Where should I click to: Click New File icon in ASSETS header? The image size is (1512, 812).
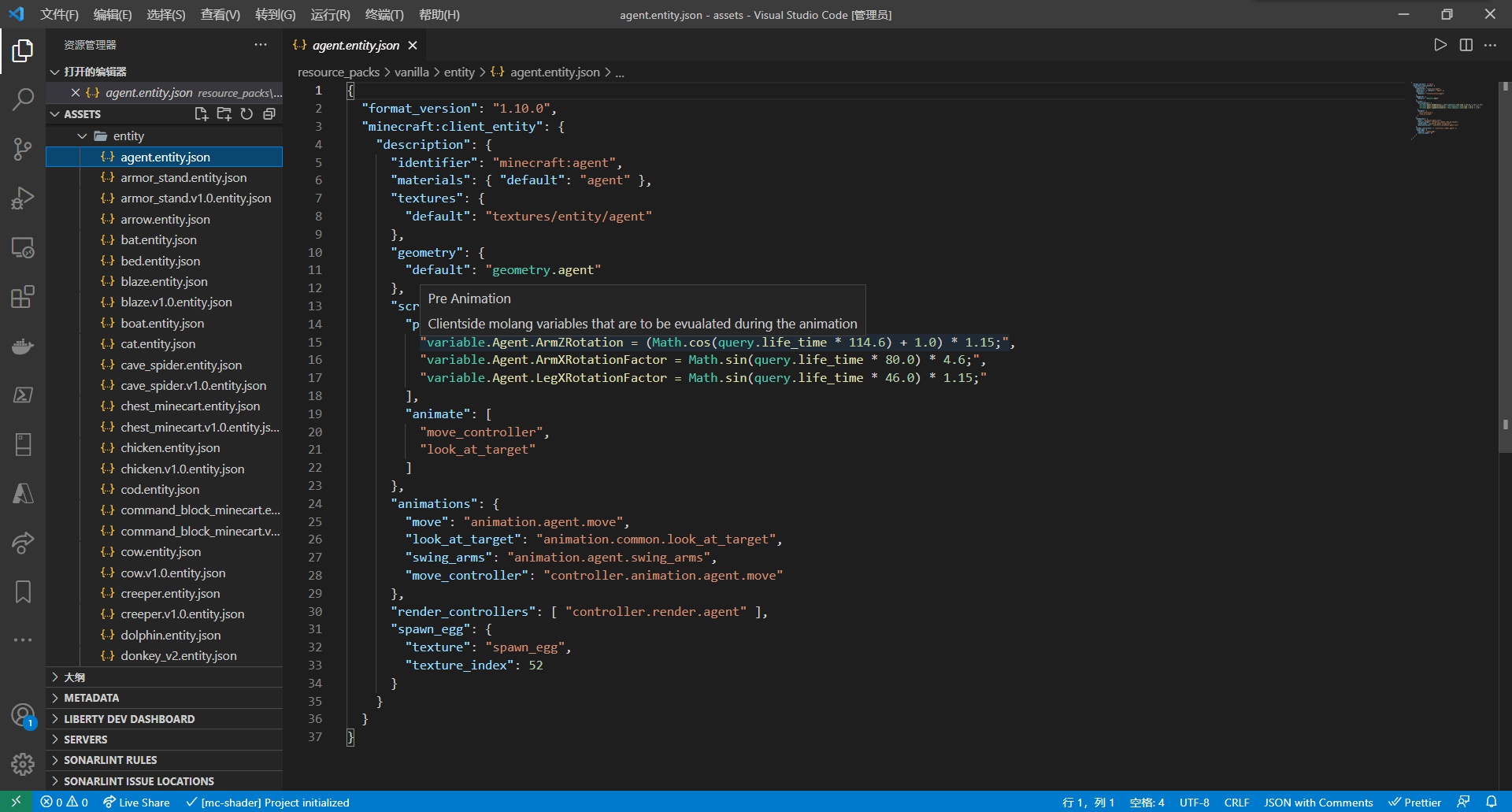(x=201, y=114)
